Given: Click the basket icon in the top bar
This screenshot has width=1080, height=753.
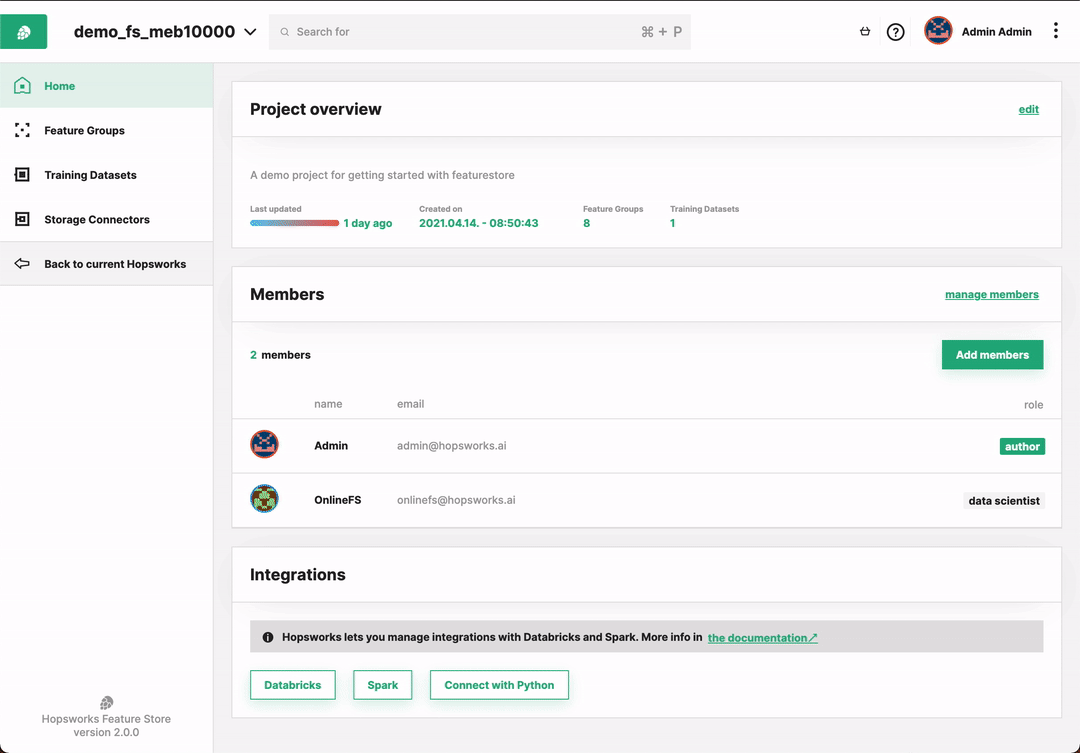Looking at the screenshot, I should [864, 31].
